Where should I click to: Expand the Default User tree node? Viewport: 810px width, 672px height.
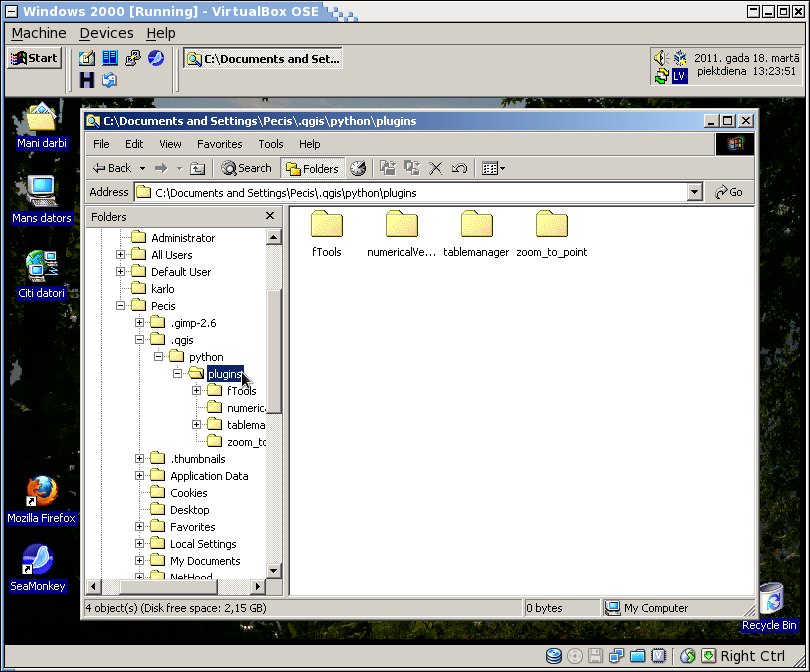coord(120,271)
